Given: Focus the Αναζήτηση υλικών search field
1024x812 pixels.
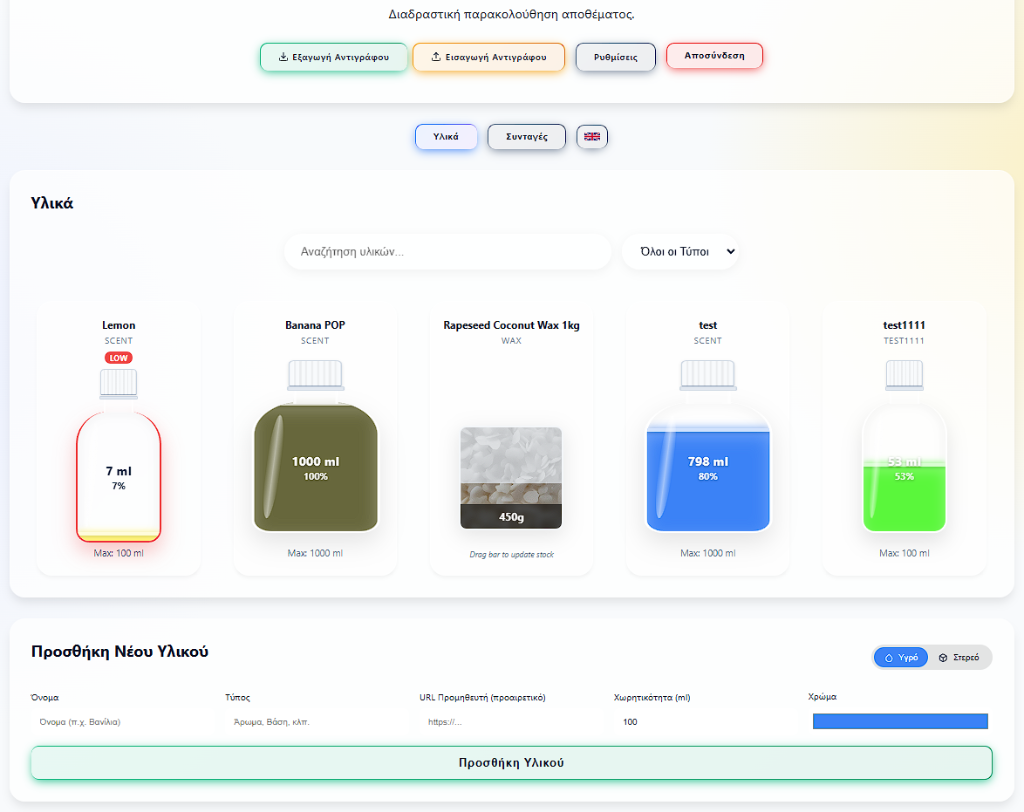Looking at the screenshot, I should (447, 252).
